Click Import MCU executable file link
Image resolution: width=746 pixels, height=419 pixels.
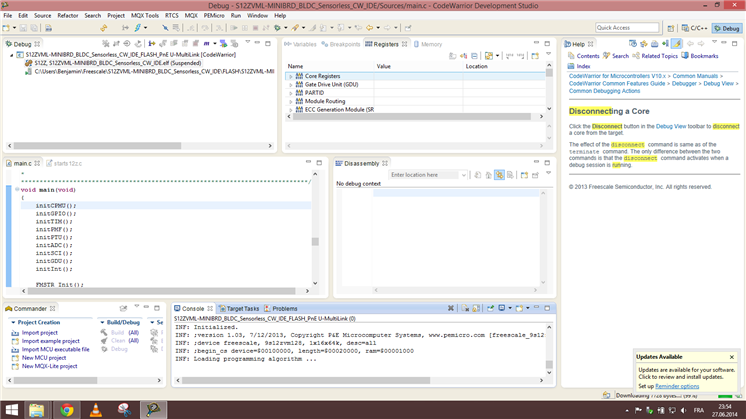pos(56,350)
